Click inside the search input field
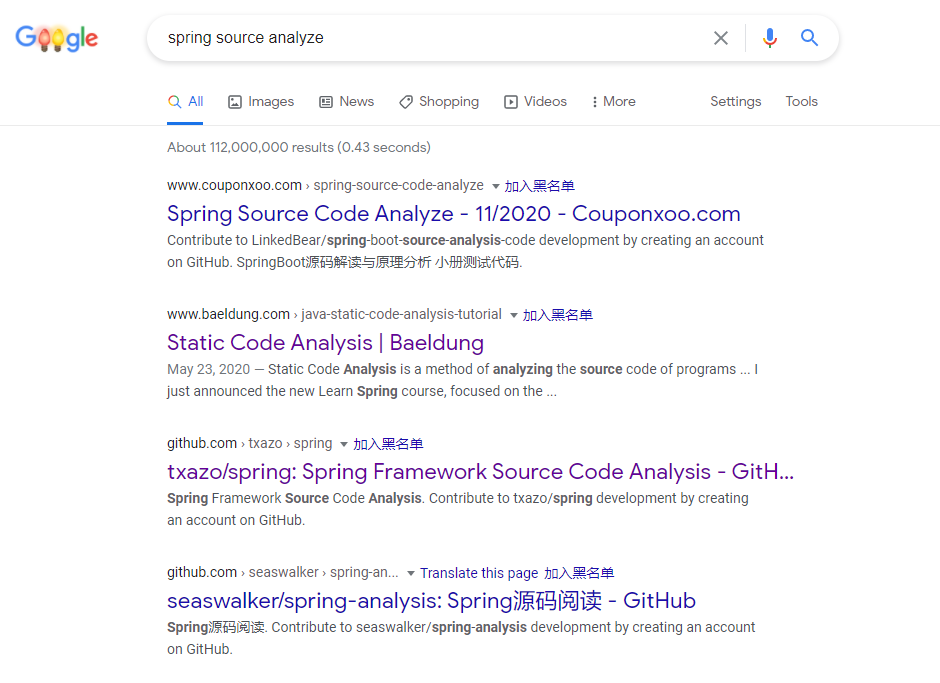The width and height of the screenshot is (940, 683). (430, 38)
